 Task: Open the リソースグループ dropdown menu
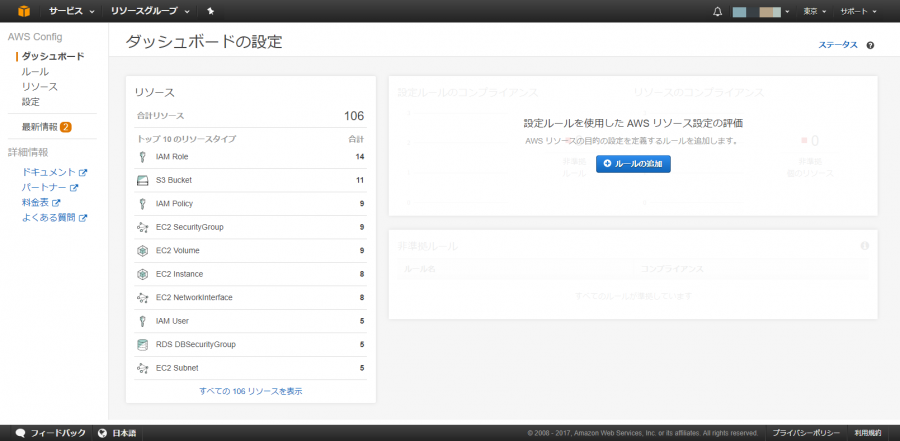150,11
